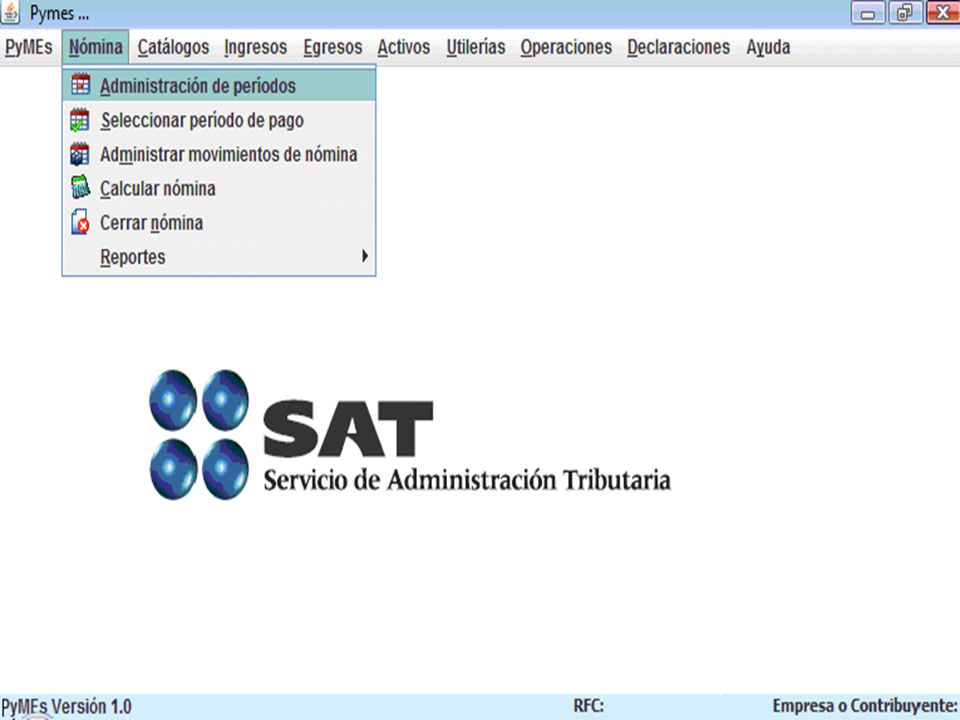Click the Calcular nómina calculator icon
This screenshot has height=720, width=960.
(80, 187)
